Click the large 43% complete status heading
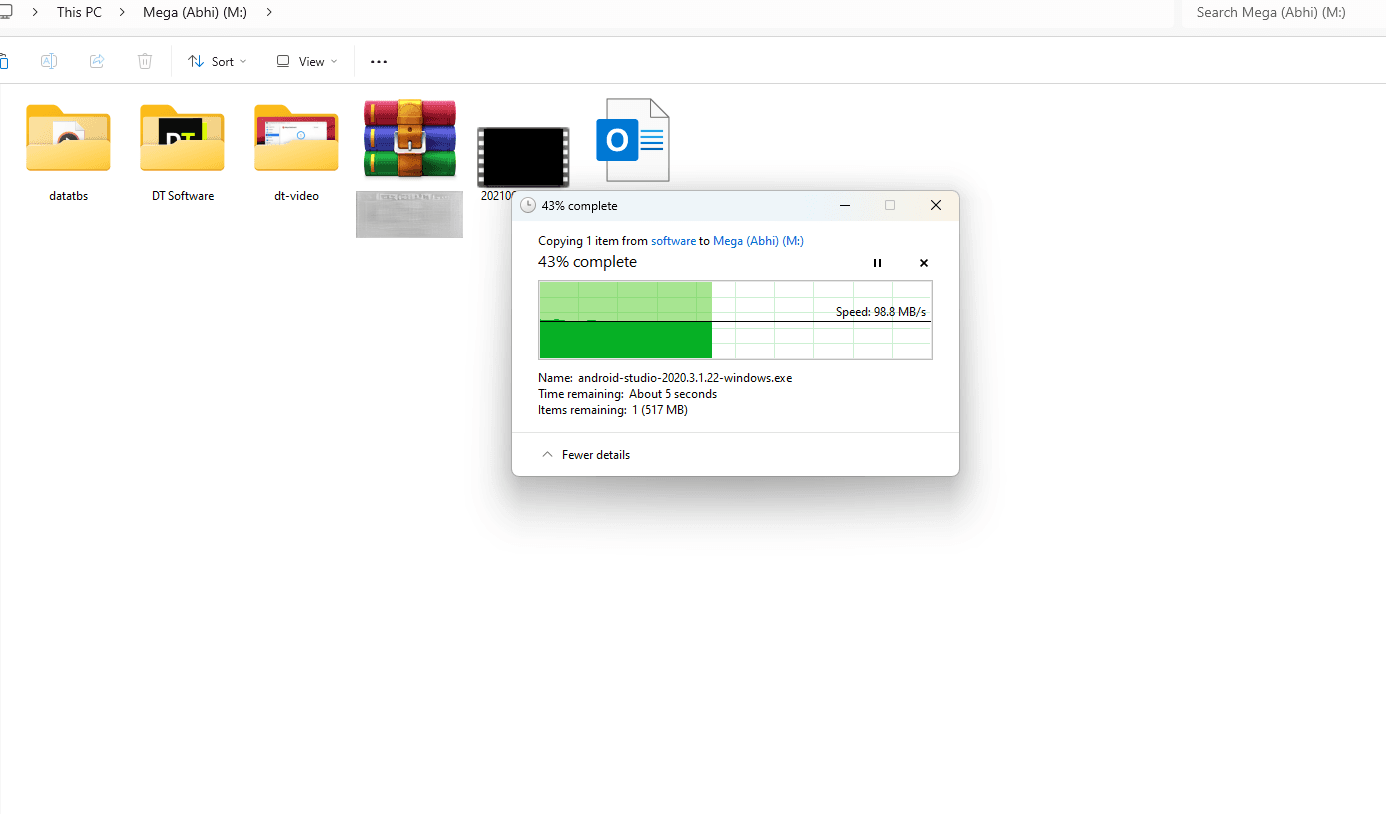This screenshot has width=1386, height=814. coord(587,262)
